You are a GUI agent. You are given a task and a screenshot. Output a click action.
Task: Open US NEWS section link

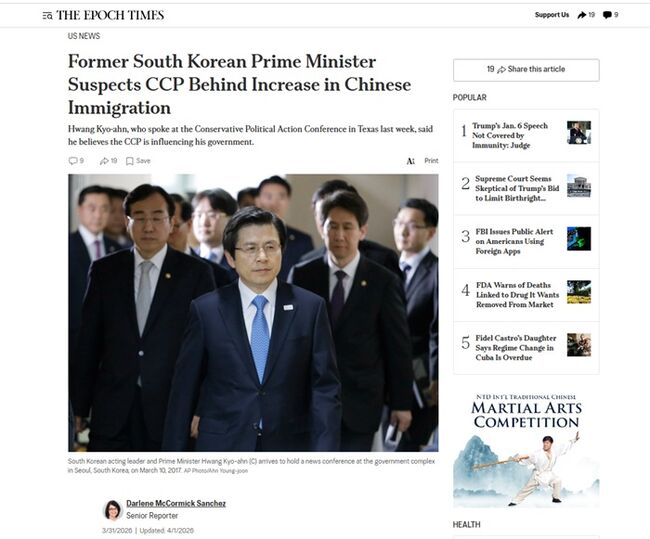(x=84, y=36)
